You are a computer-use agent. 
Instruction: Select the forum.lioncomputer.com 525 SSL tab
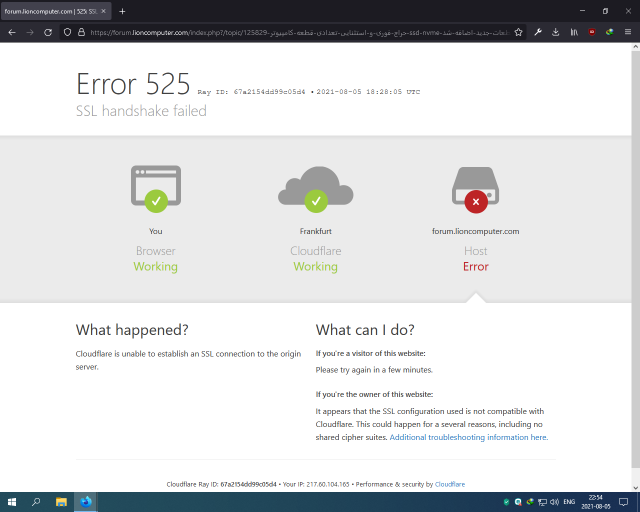coord(50,11)
